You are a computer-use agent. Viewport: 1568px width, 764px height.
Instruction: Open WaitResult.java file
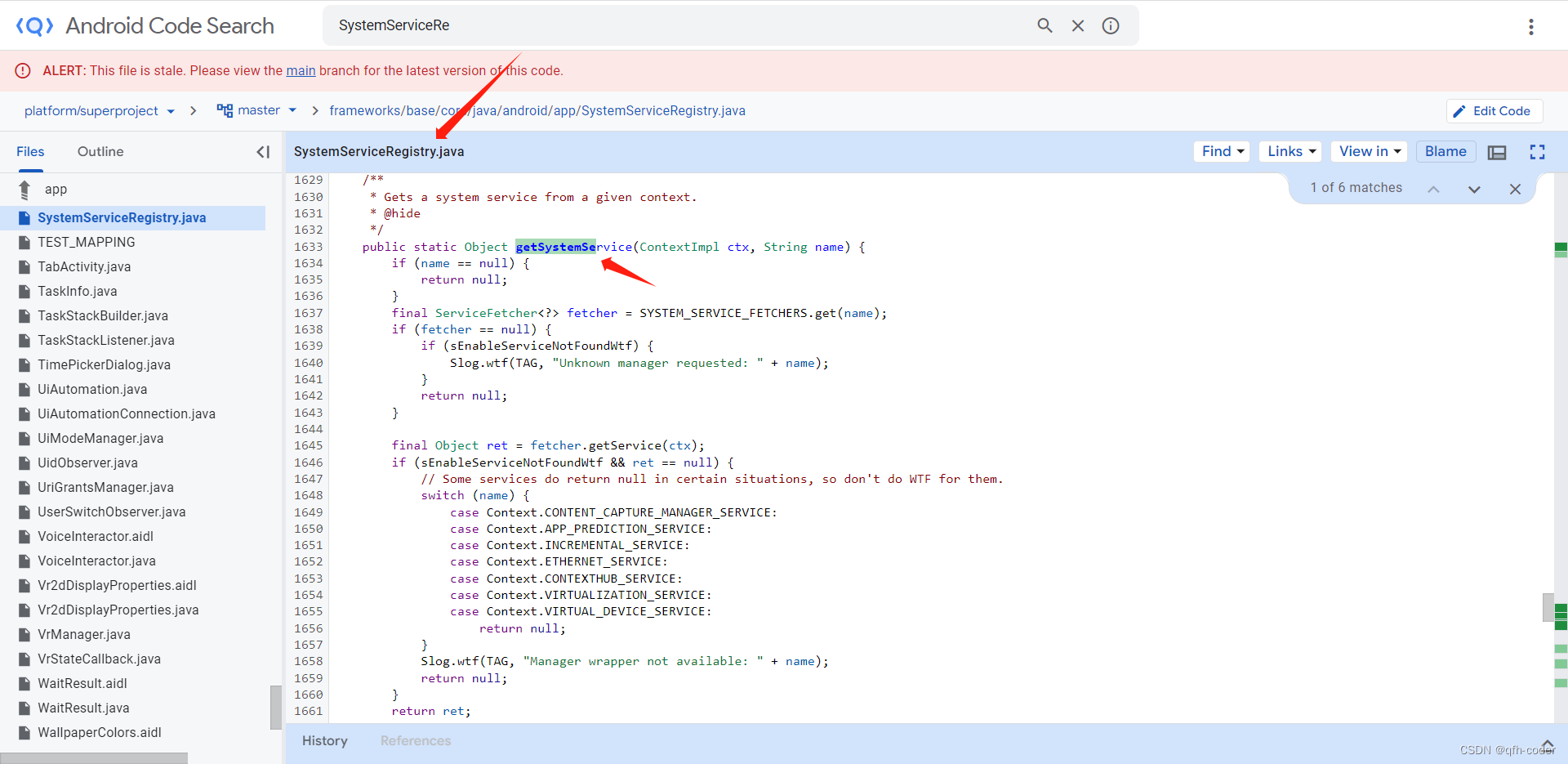pyautogui.click(x=83, y=708)
